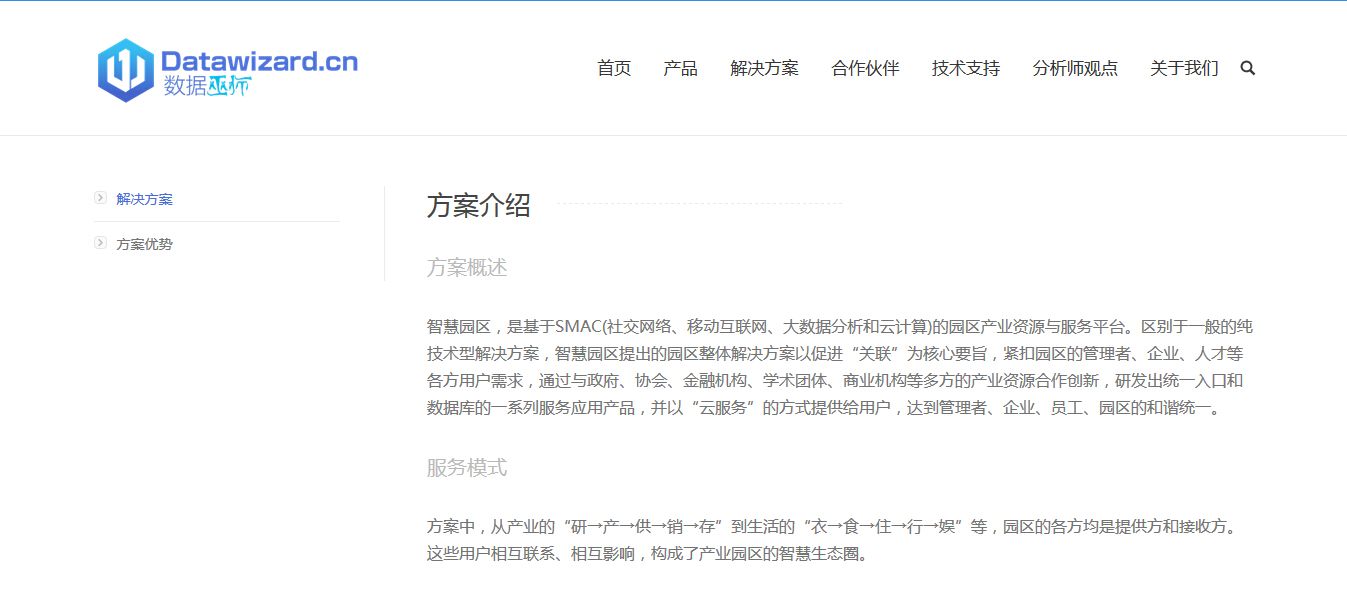This screenshot has height=596, width=1347.
Task: Open the 合作伙伴 navigation item
Action: tap(865, 68)
